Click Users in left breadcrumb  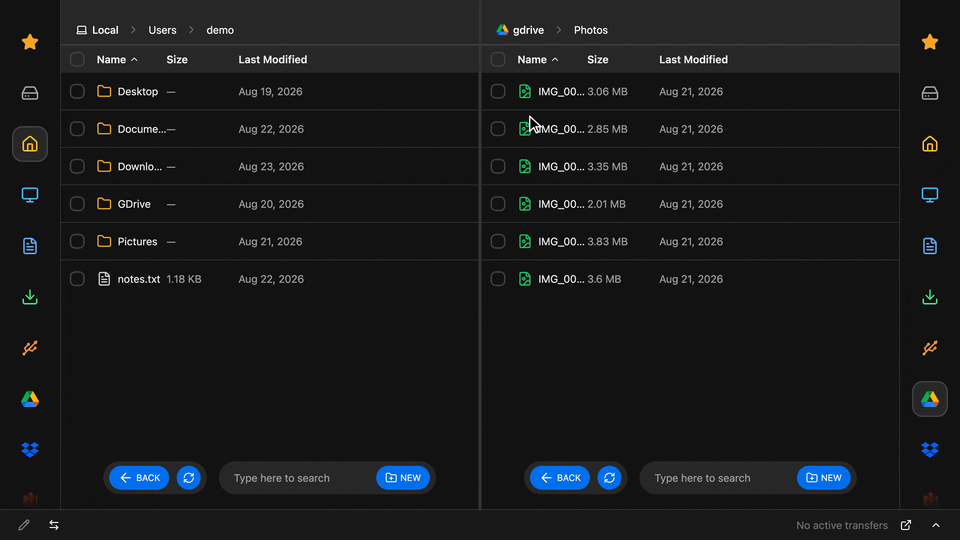pos(162,30)
